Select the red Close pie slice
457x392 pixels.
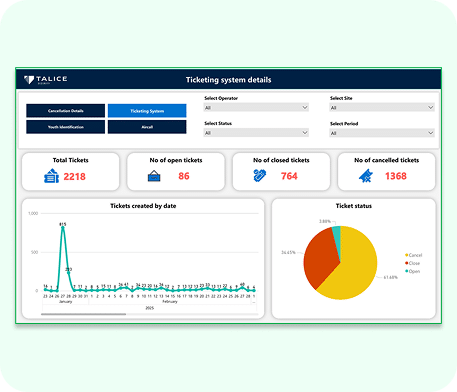(318, 257)
